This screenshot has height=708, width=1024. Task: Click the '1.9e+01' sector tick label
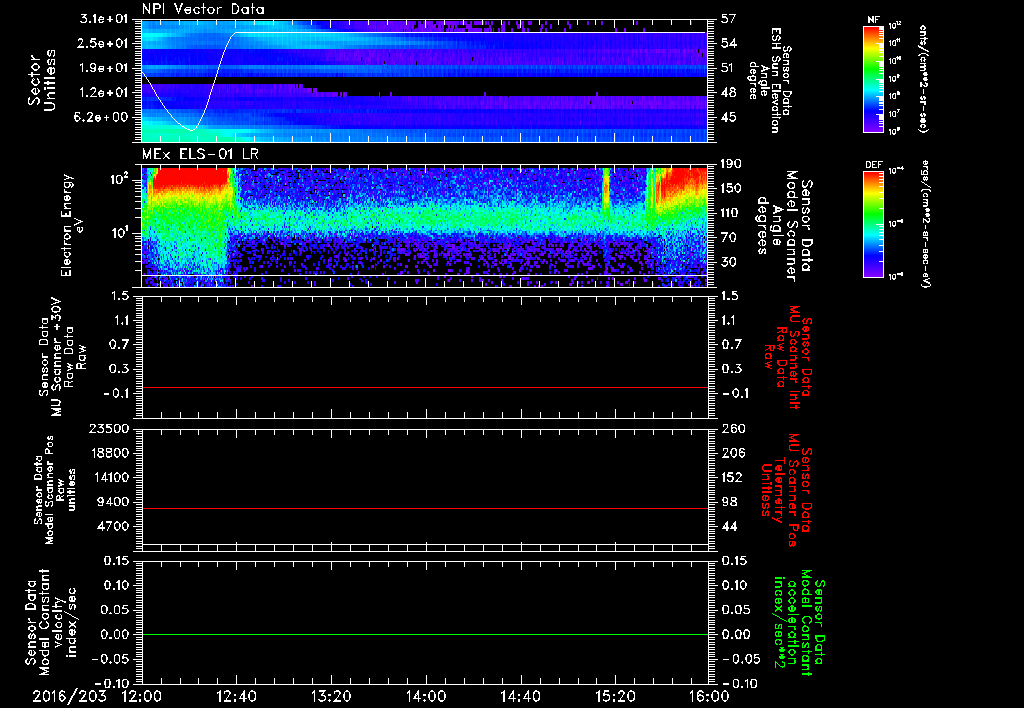[104, 68]
